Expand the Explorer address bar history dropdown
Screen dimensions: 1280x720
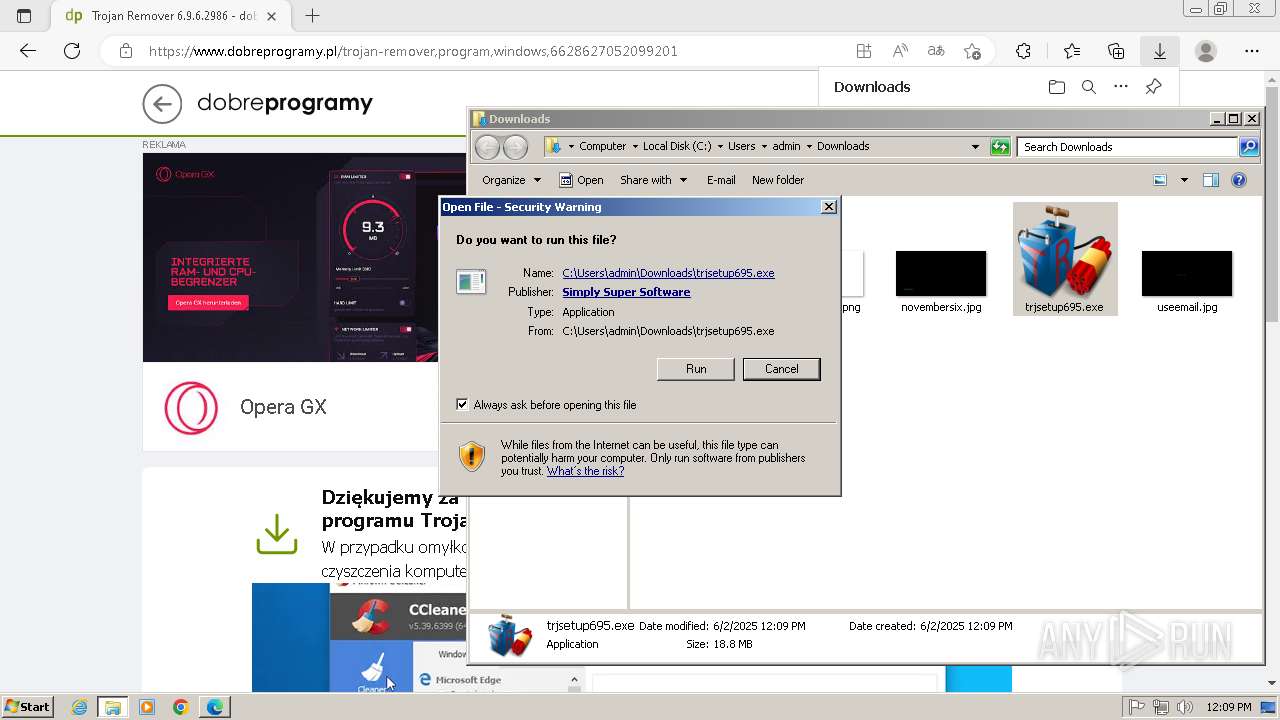click(975, 147)
